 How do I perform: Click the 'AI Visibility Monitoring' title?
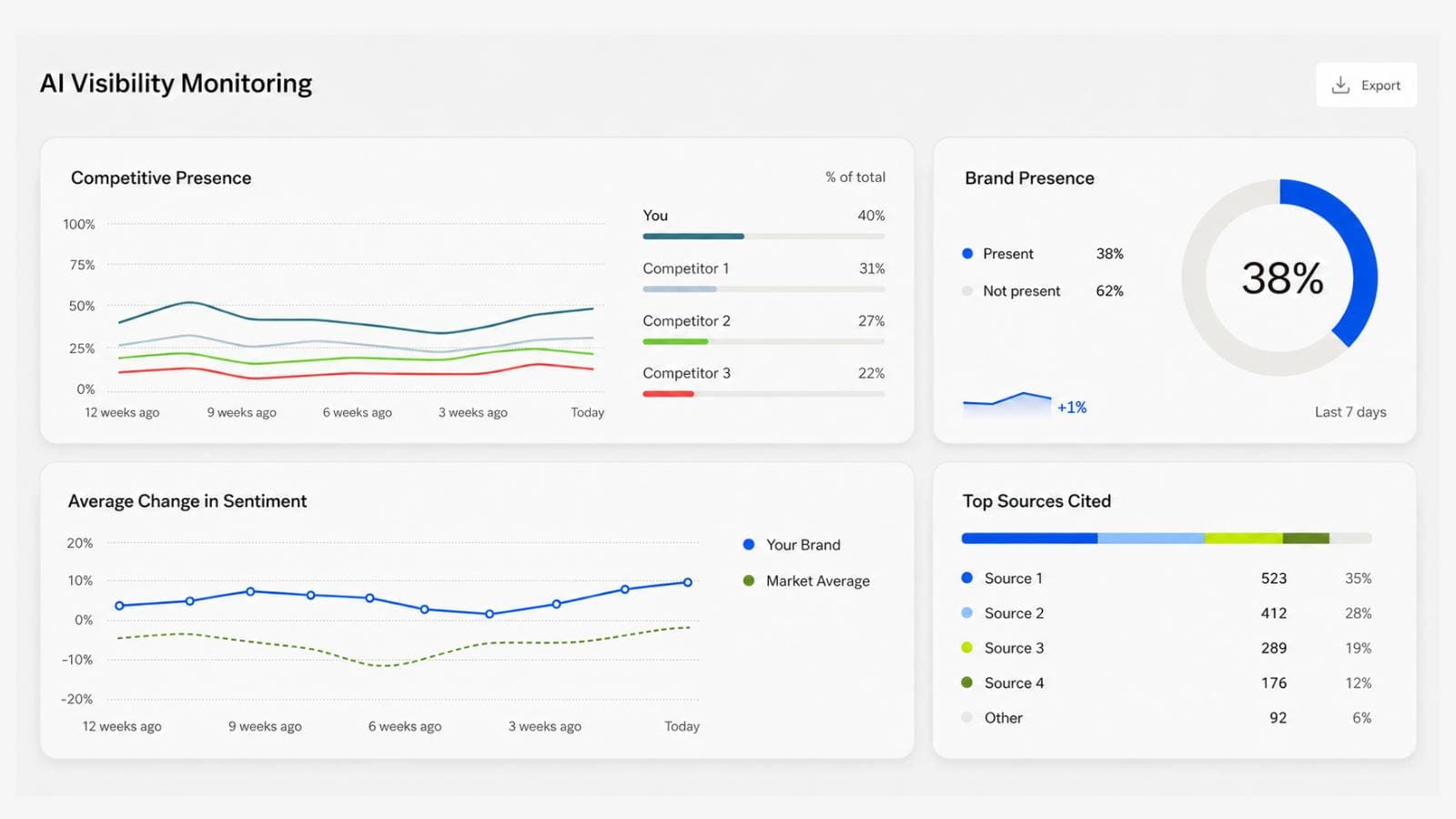(x=176, y=84)
